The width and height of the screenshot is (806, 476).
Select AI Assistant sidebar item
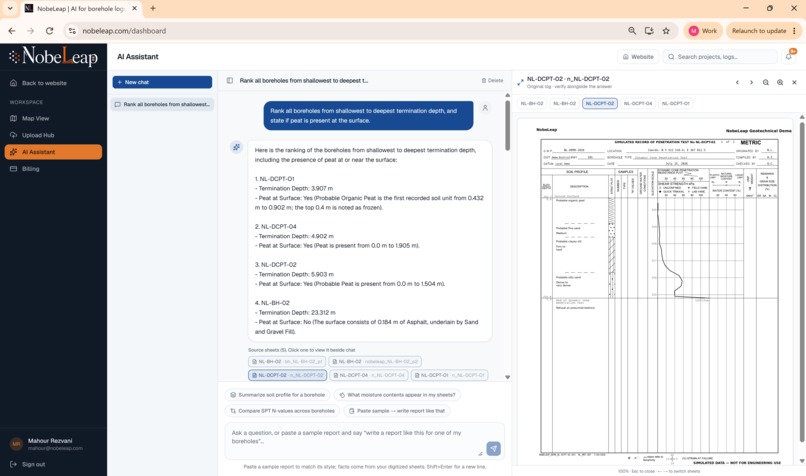(x=53, y=152)
